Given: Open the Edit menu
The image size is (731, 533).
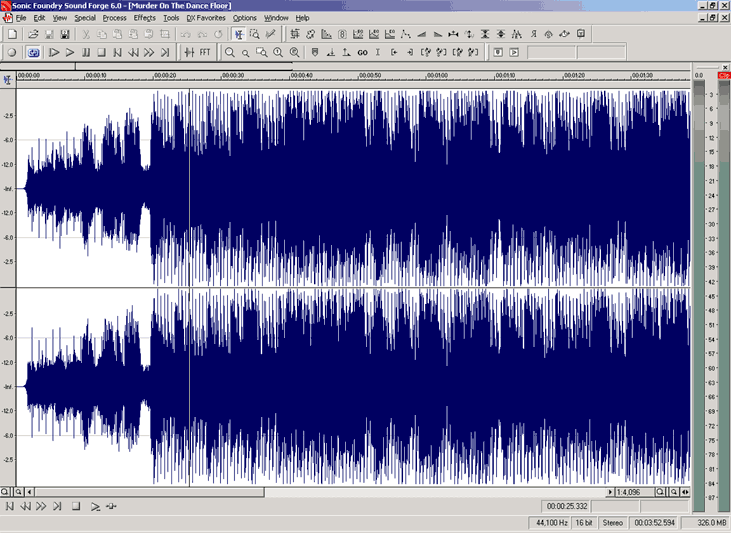Looking at the screenshot, I should (39, 18).
